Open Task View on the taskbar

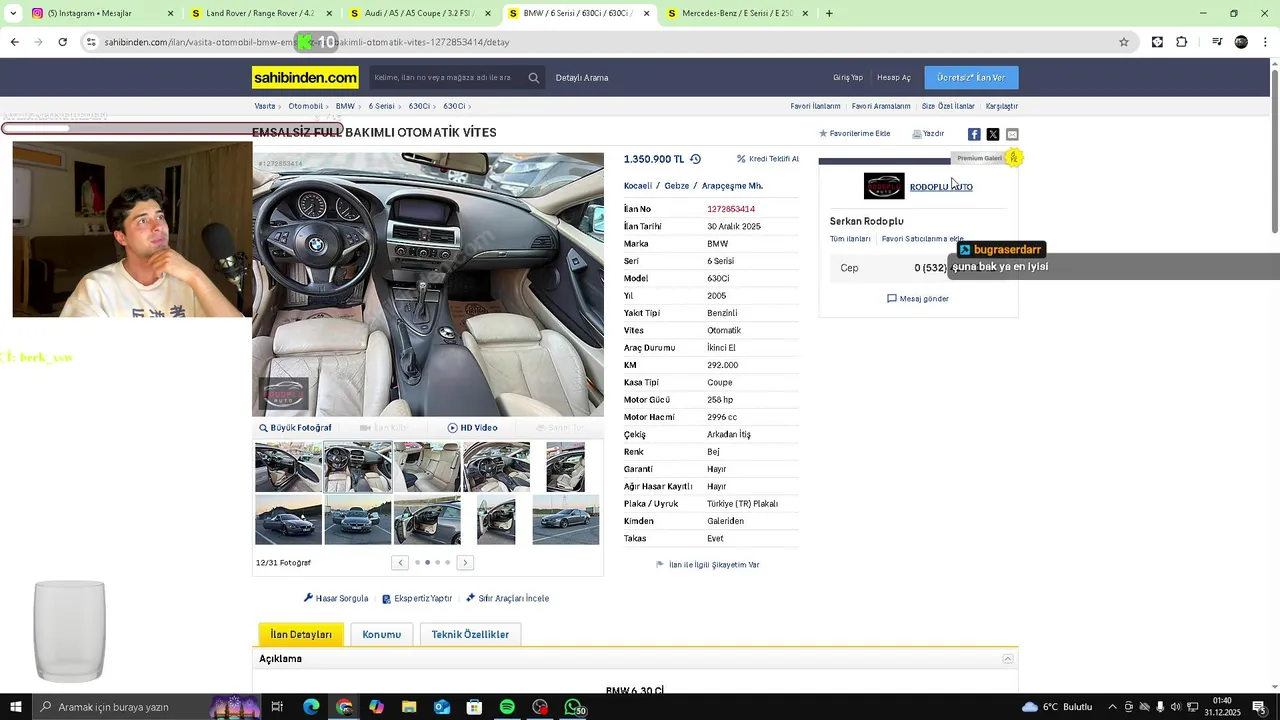coord(278,707)
